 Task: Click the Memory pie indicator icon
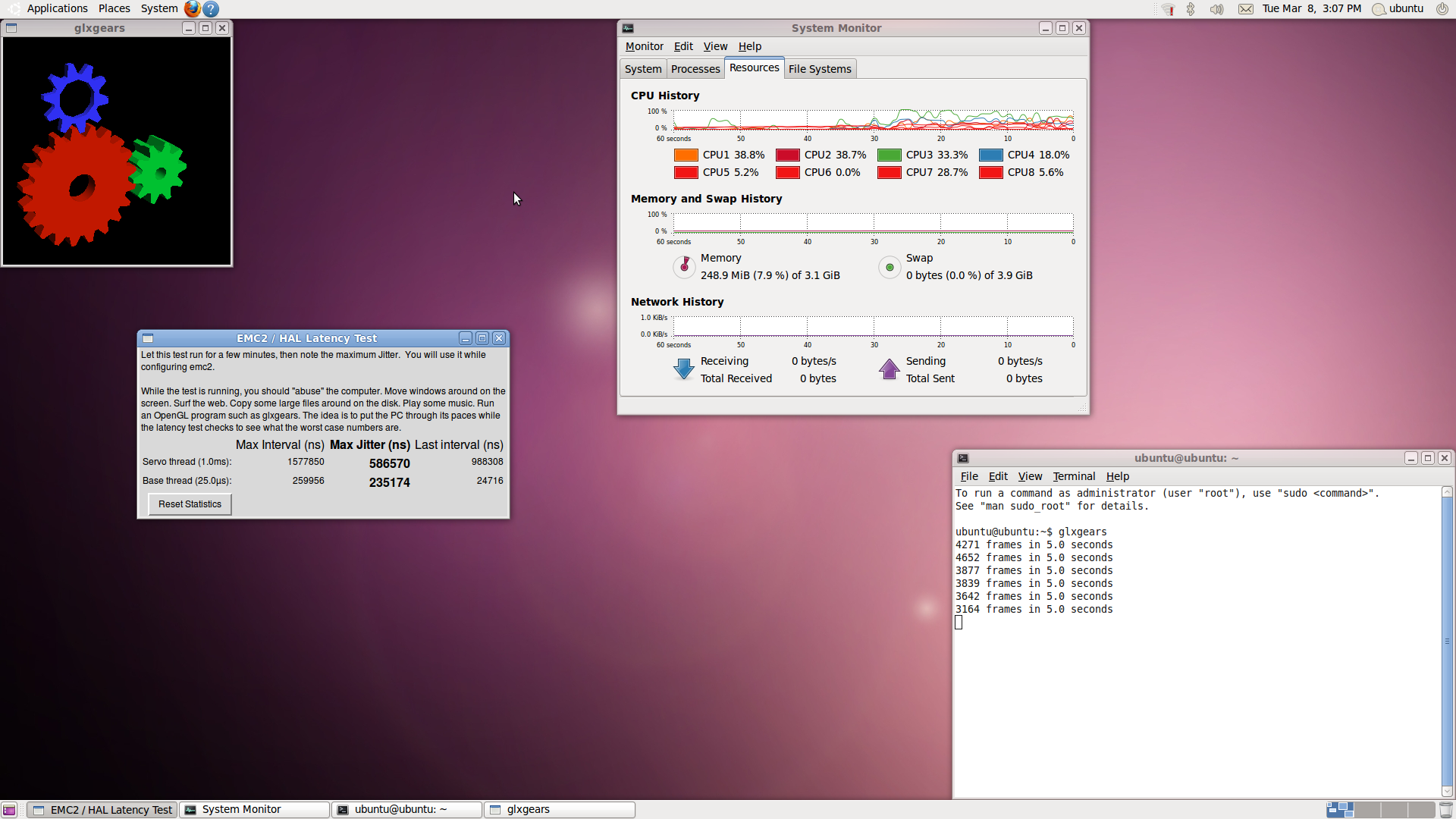(x=684, y=266)
